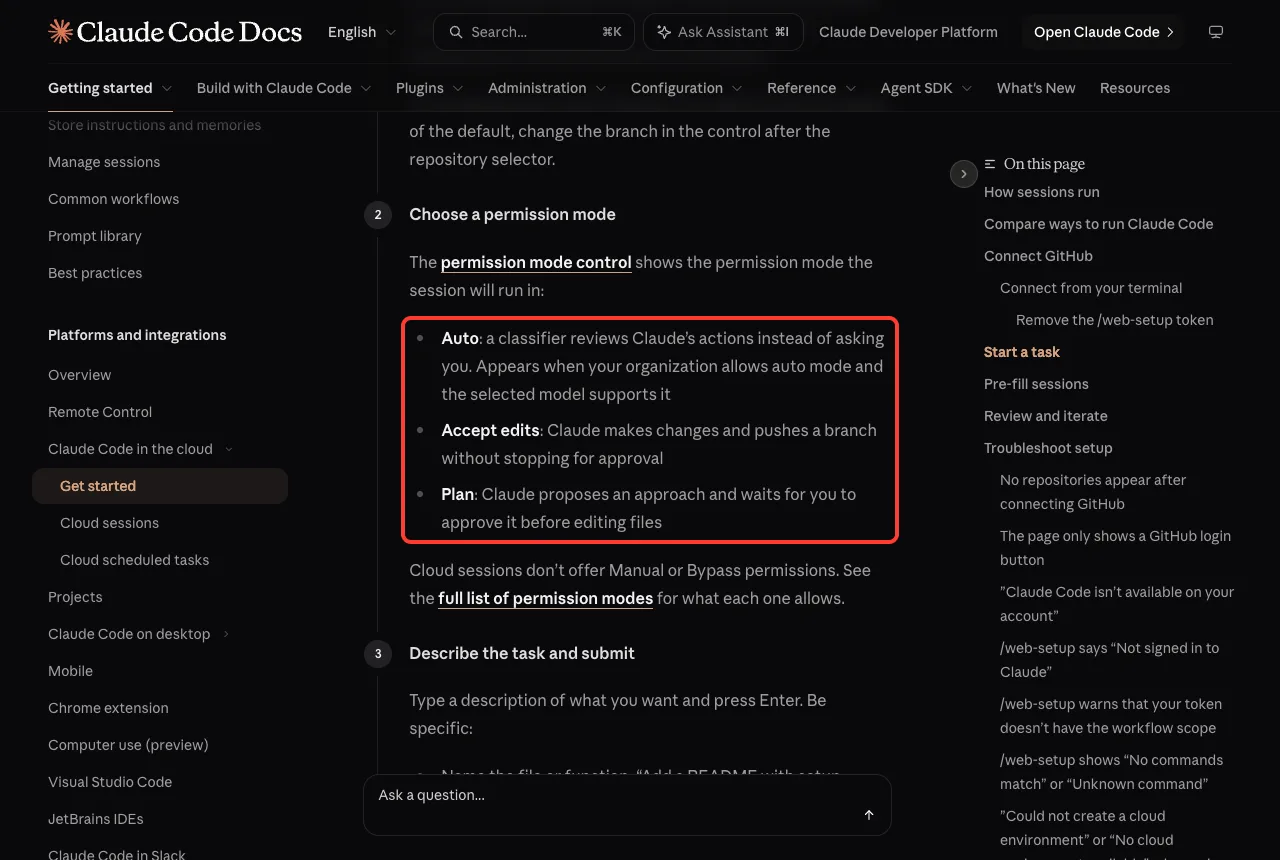Click the Claude Code Docs logo
Image resolution: width=1280 pixels, height=860 pixels.
click(175, 32)
